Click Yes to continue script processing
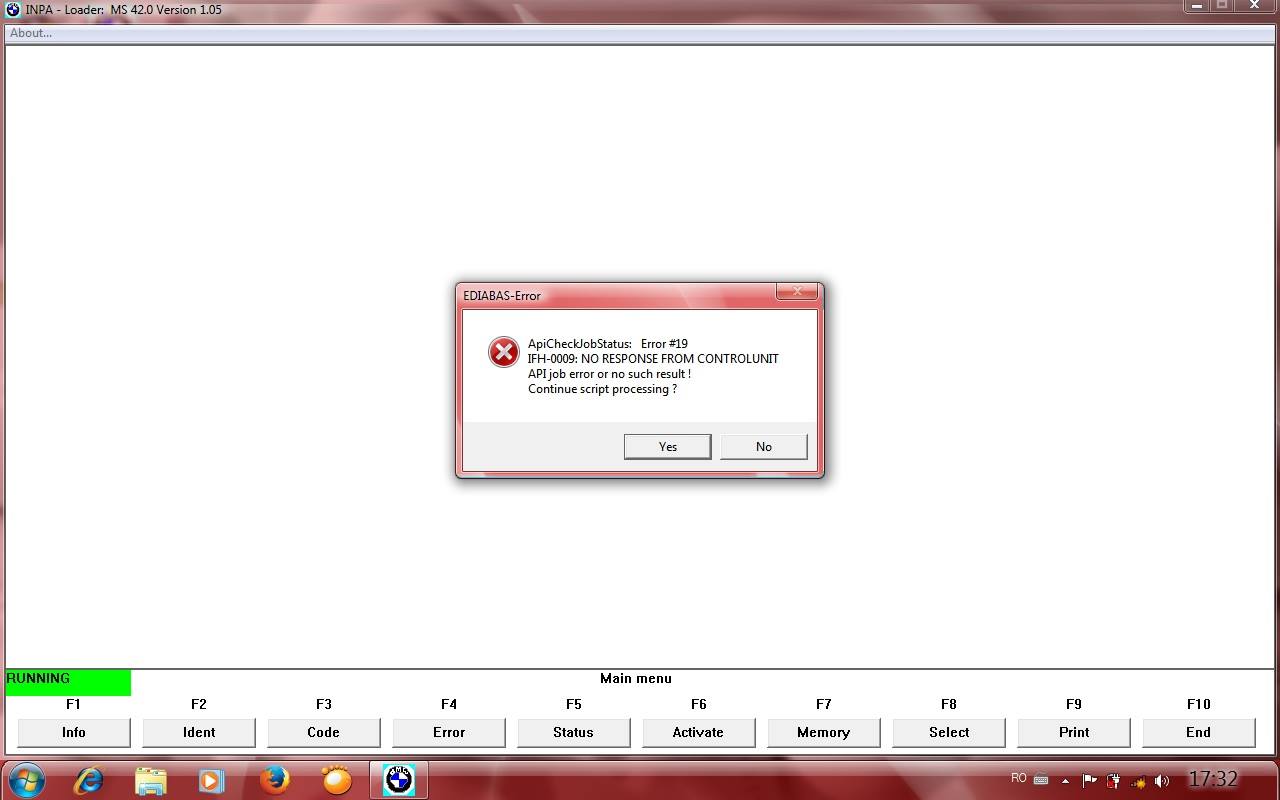Image resolution: width=1280 pixels, height=800 pixels. click(667, 446)
